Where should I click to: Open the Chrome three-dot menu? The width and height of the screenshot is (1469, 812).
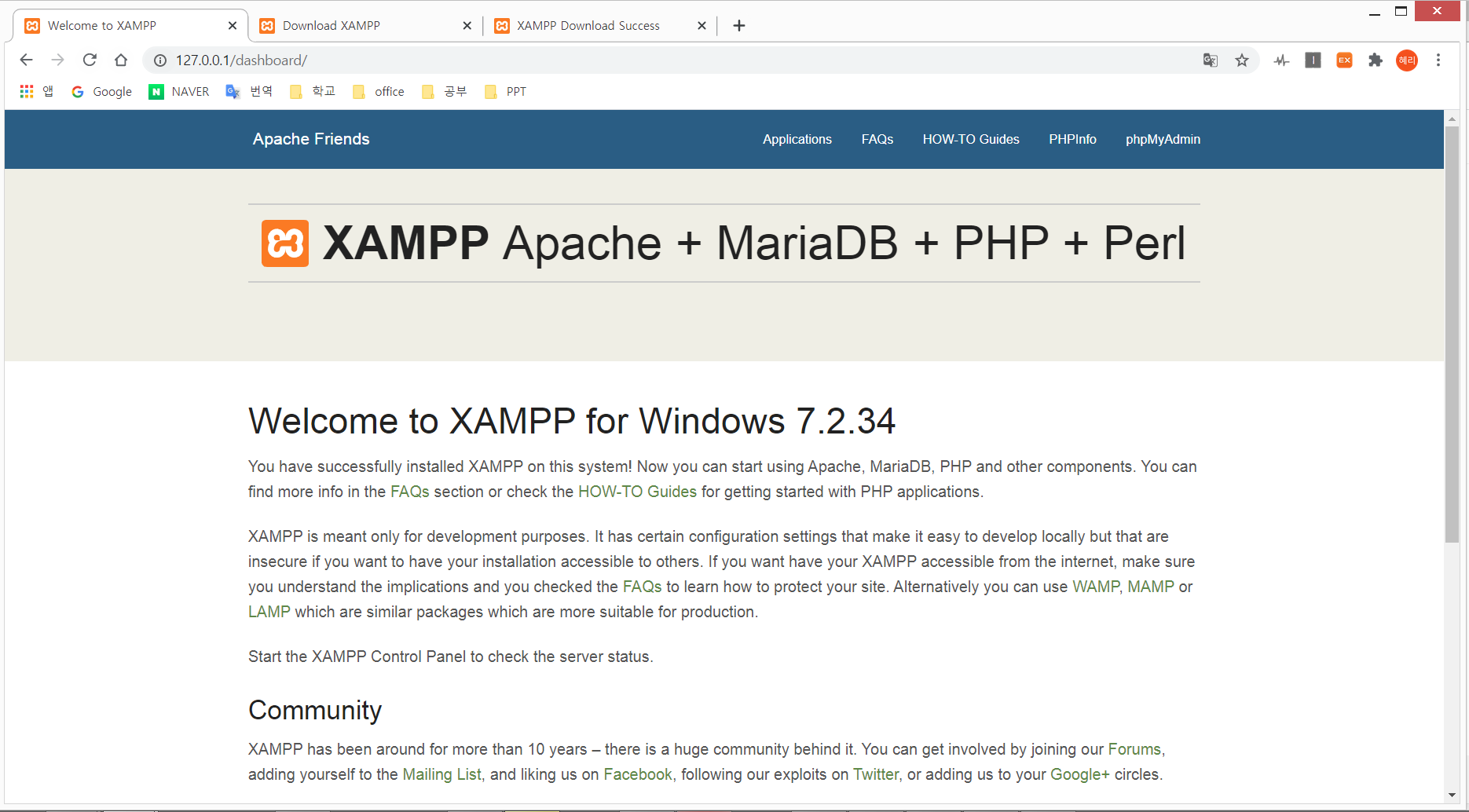1438,60
